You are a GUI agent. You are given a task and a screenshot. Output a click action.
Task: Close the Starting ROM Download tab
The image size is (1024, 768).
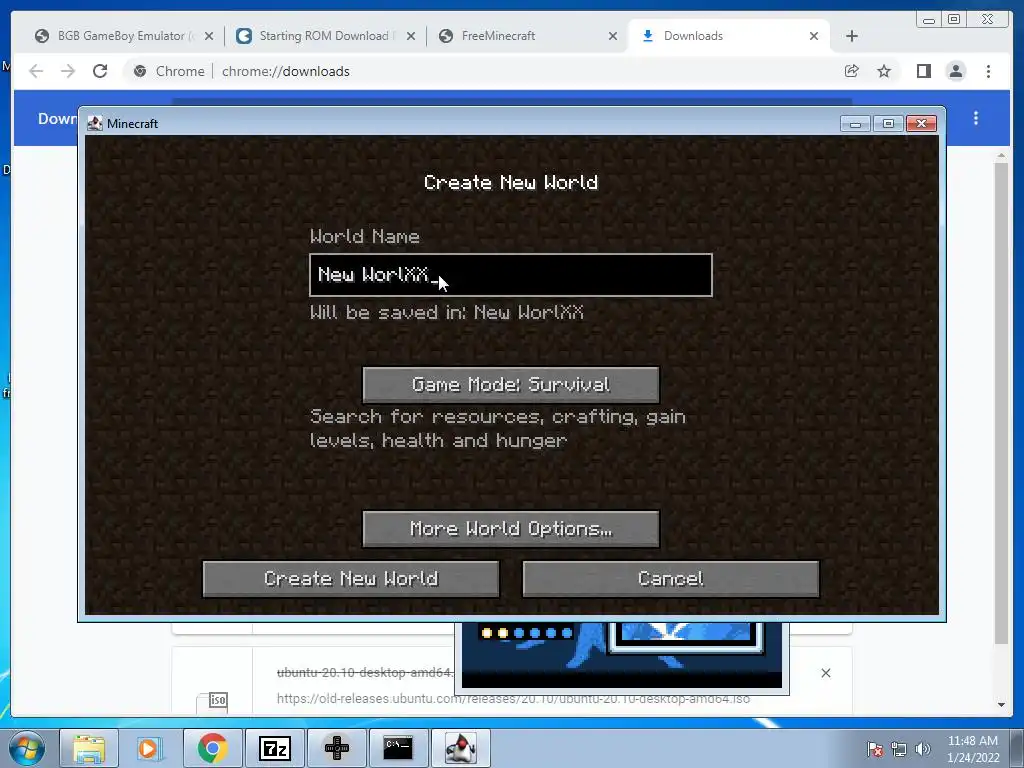tap(411, 37)
